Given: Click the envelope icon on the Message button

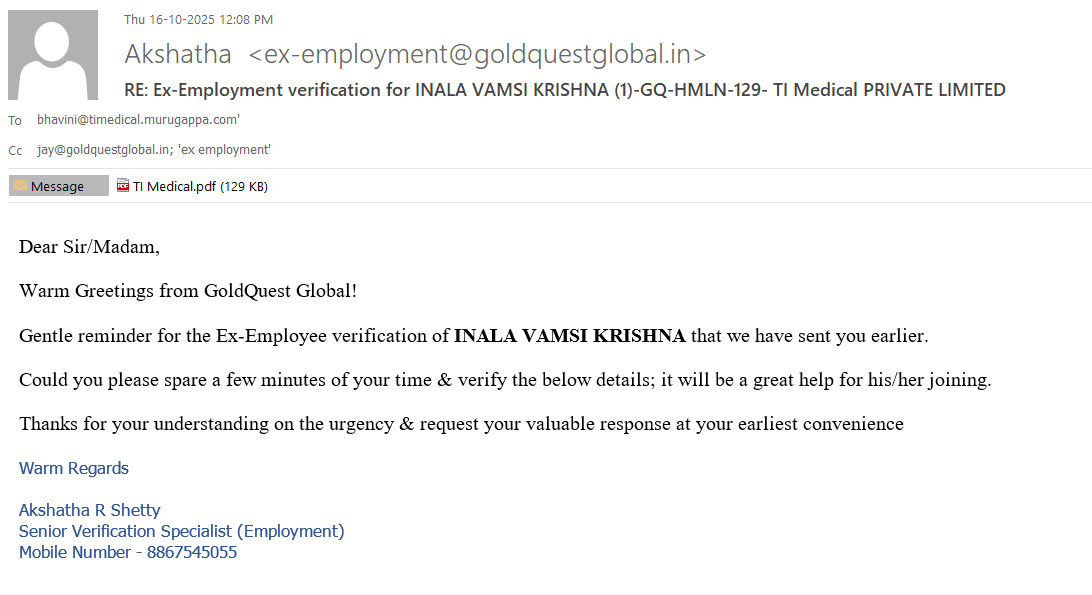Looking at the screenshot, I should click(20, 186).
